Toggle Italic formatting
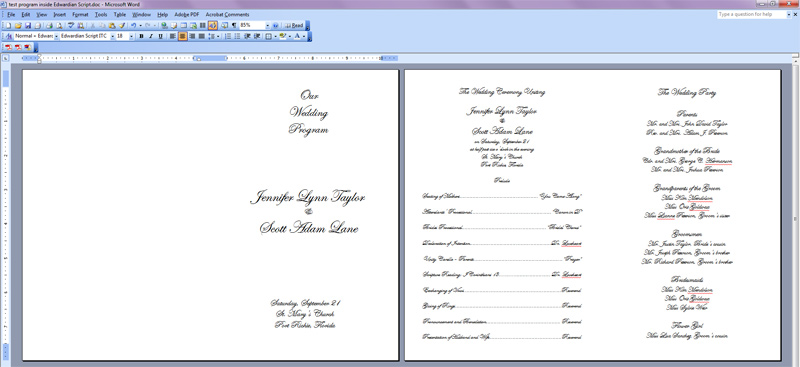Viewport: 800px width, 367px height. [151, 36]
